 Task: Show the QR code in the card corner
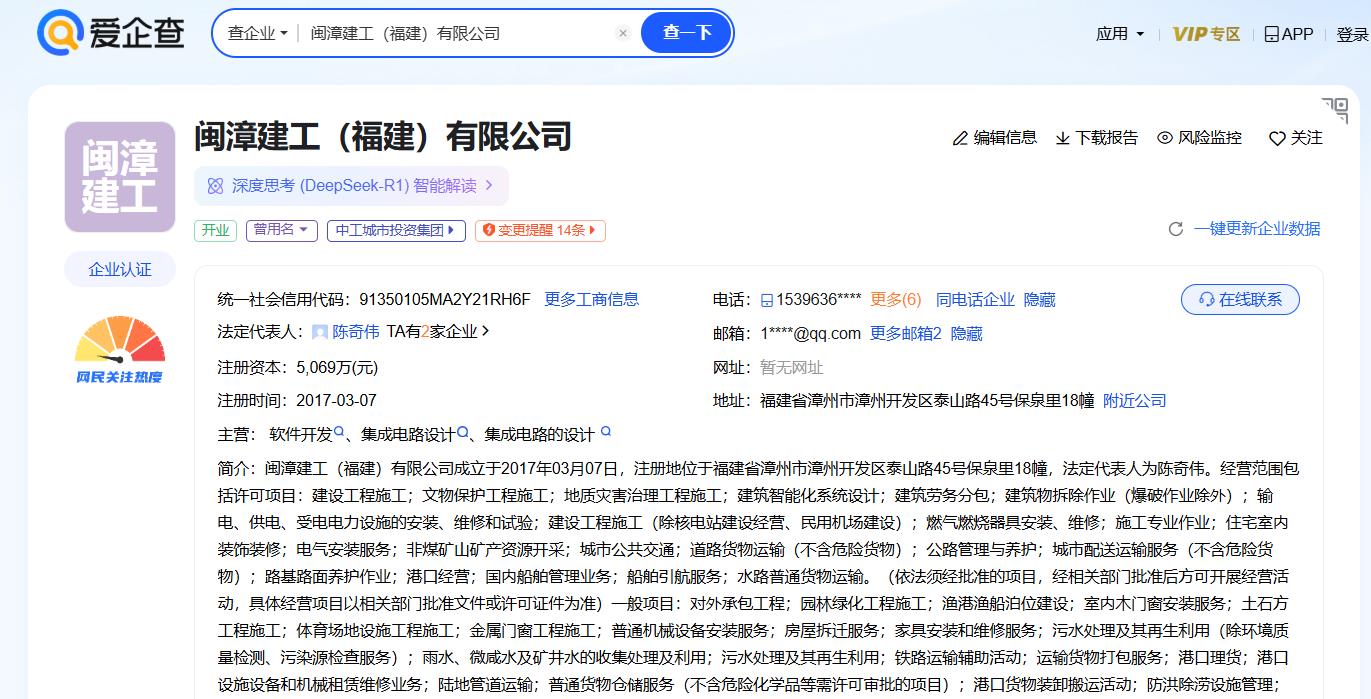click(x=1335, y=110)
